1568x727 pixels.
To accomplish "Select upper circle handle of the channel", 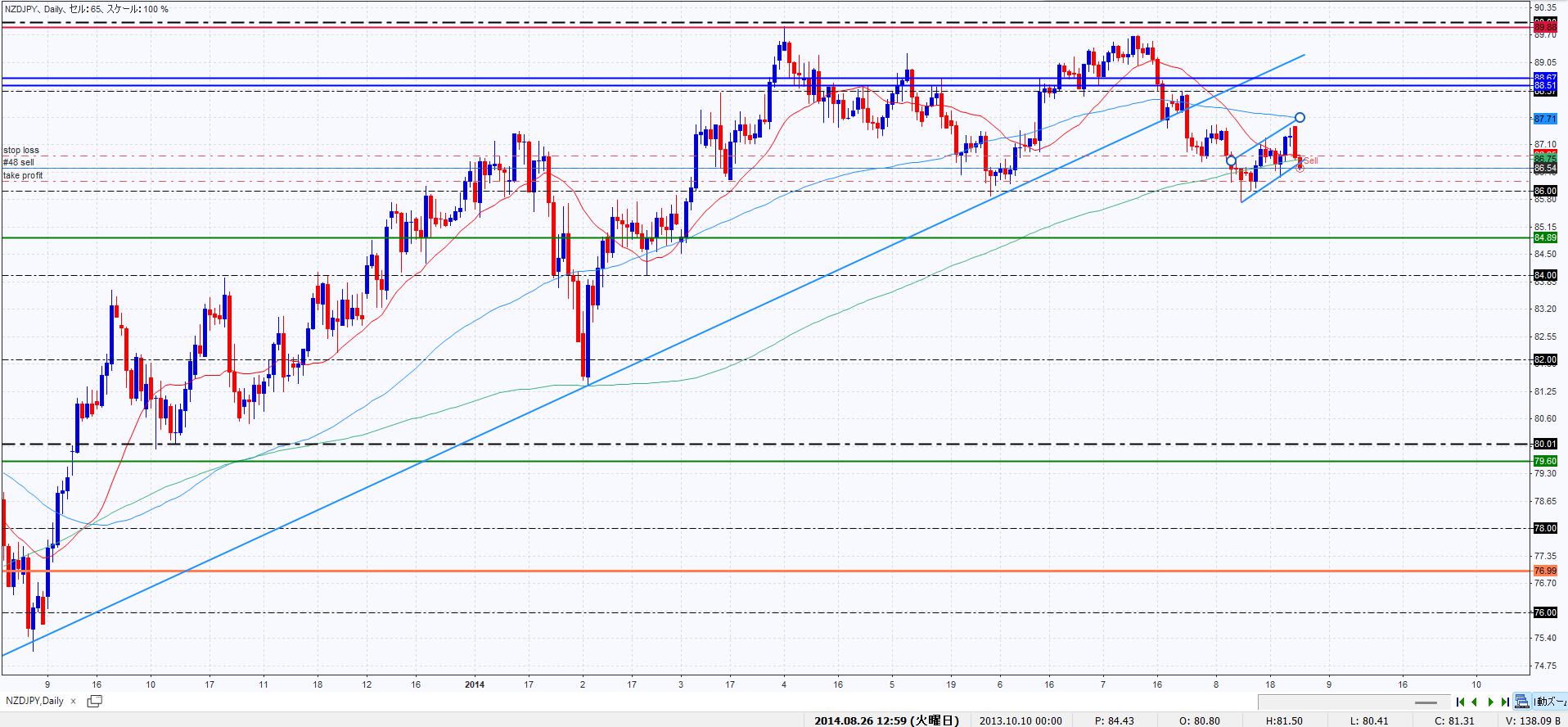I will click(x=1300, y=118).
